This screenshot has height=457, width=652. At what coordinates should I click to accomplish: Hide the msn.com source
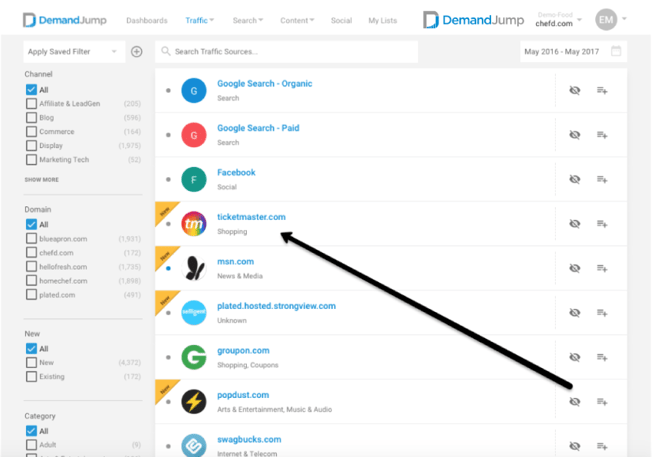point(575,268)
